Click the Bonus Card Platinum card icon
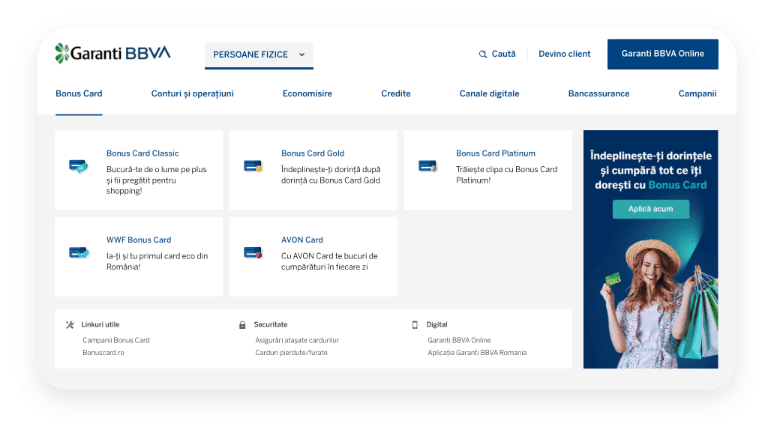The width and height of the screenshot is (774, 437). click(428, 166)
